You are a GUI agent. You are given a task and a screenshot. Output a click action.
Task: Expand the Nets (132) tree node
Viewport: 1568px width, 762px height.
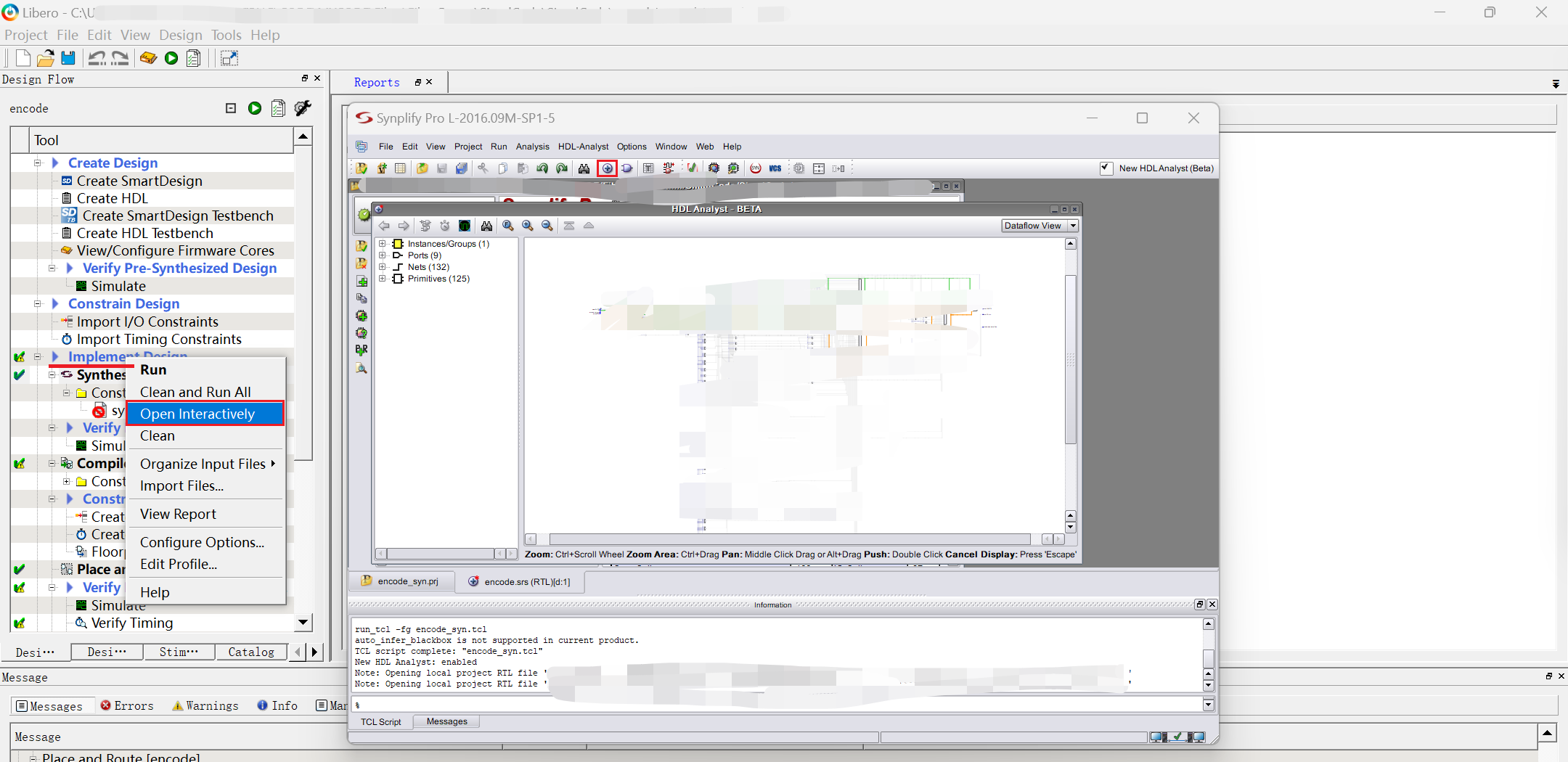pos(382,267)
